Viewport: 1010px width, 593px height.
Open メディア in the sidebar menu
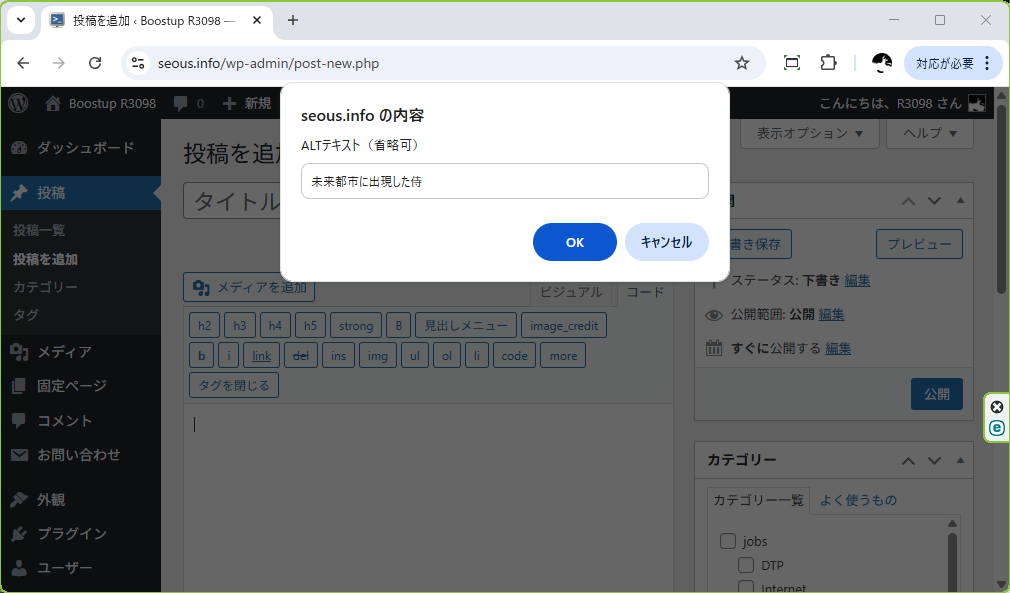(x=64, y=351)
